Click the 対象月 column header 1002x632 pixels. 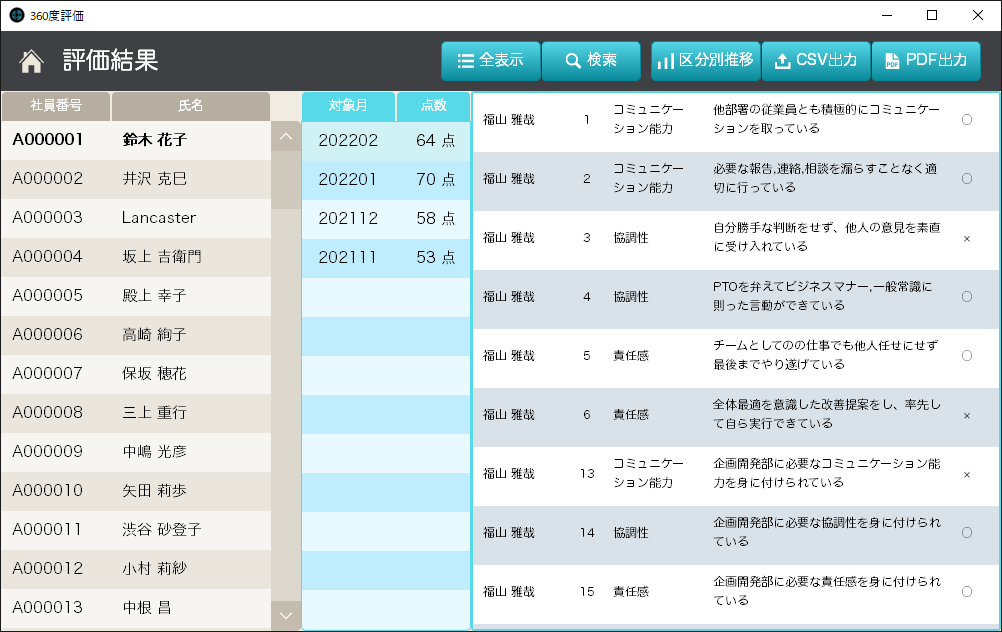348,106
